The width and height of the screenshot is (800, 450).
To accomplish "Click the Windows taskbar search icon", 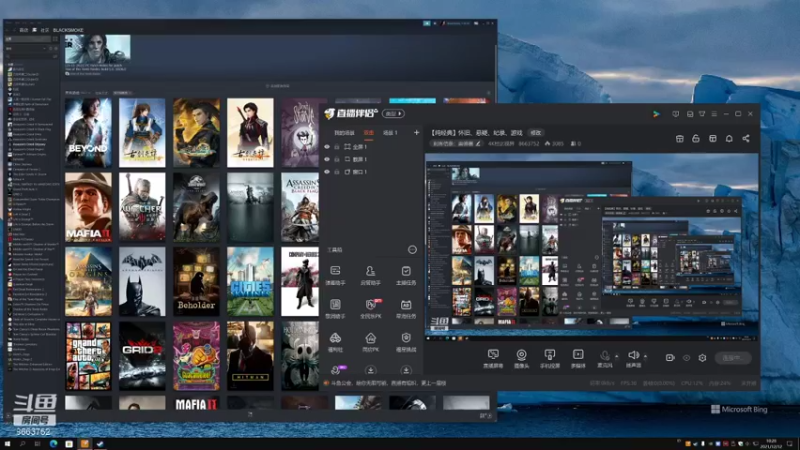I will pyautogui.click(x=22, y=444).
